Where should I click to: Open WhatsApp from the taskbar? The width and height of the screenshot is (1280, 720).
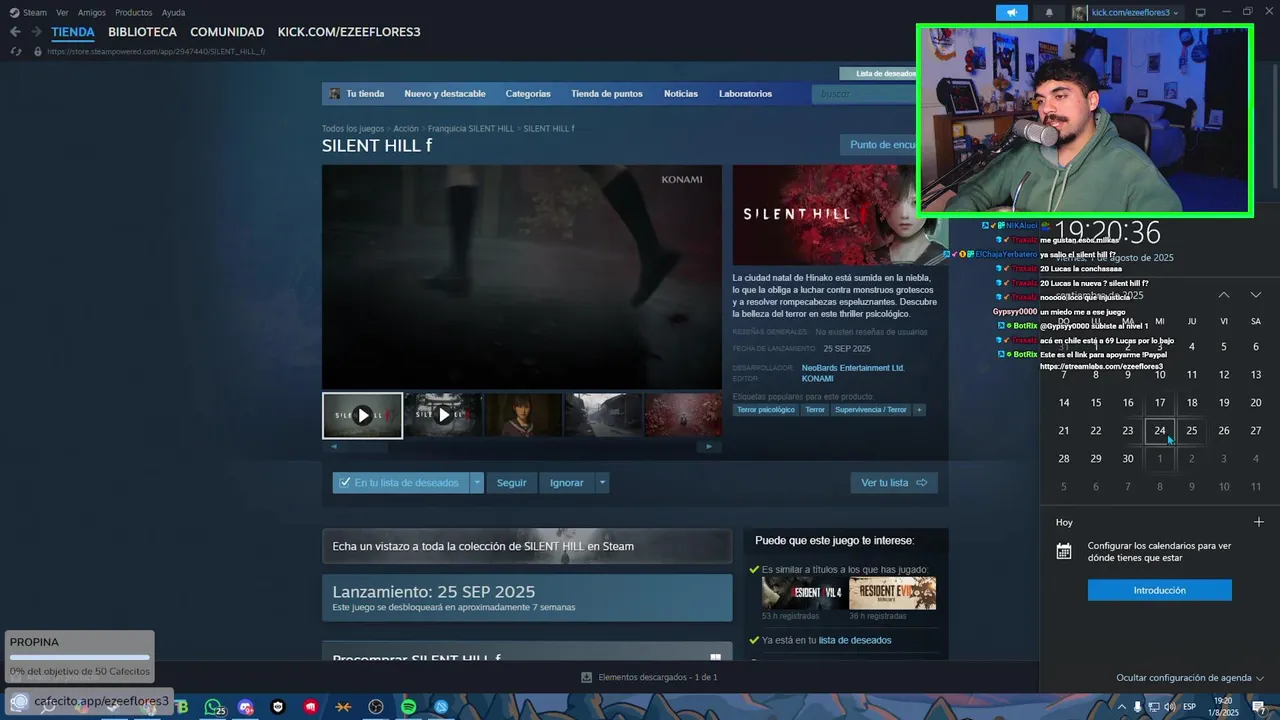point(213,707)
